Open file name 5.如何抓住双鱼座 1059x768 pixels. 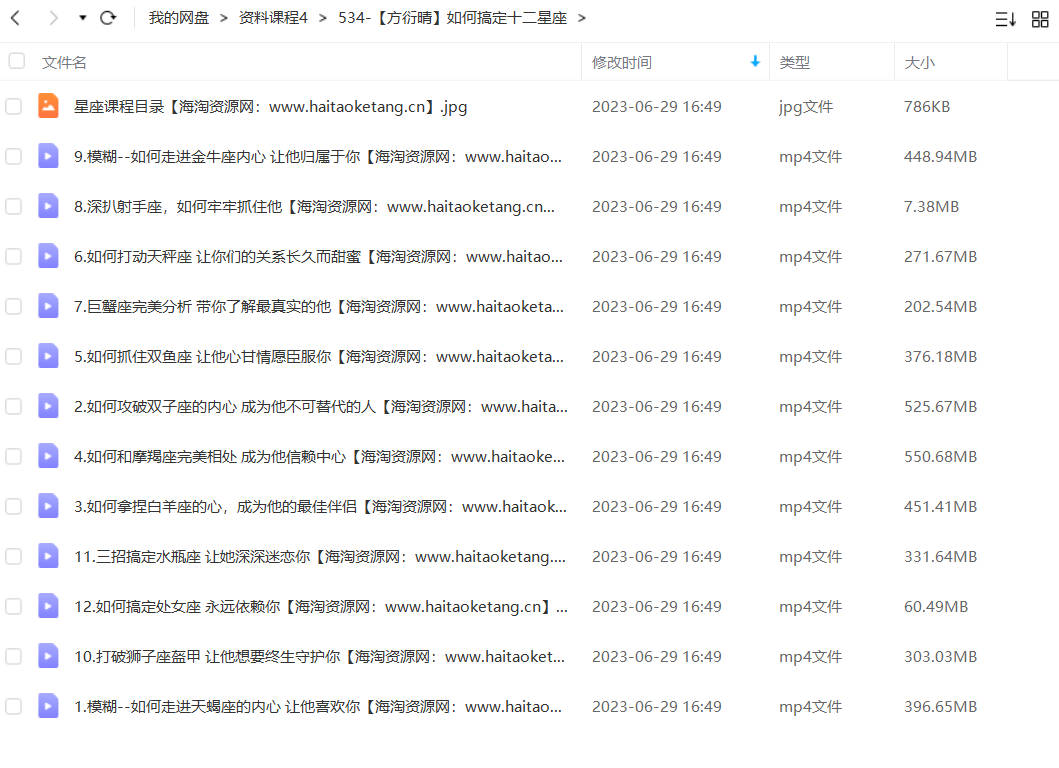(319, 357)
